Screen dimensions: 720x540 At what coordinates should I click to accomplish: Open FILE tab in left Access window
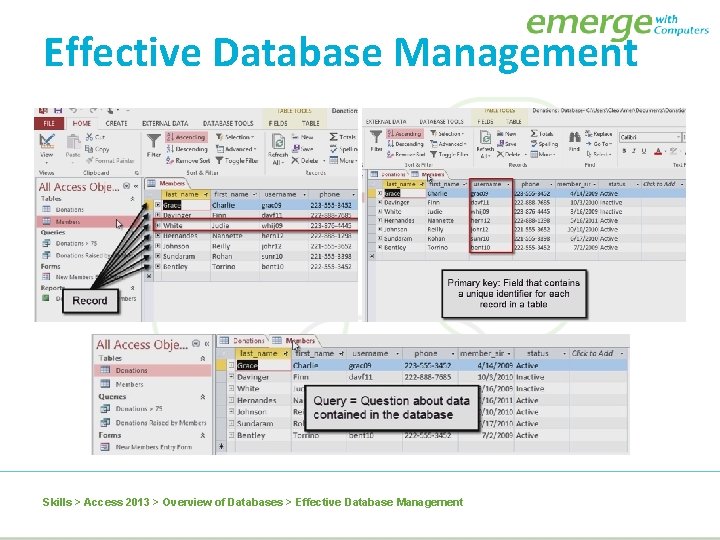(49, 124)
